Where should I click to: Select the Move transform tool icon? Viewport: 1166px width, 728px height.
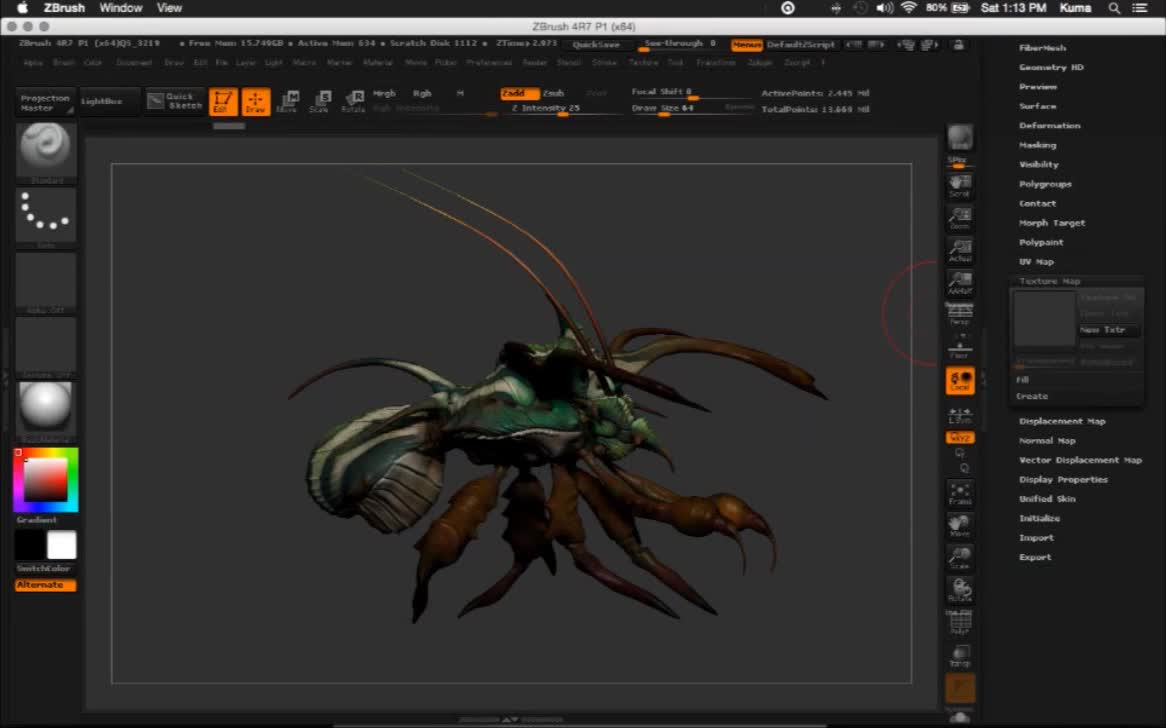pyautogui.click(x=287, y=102)
